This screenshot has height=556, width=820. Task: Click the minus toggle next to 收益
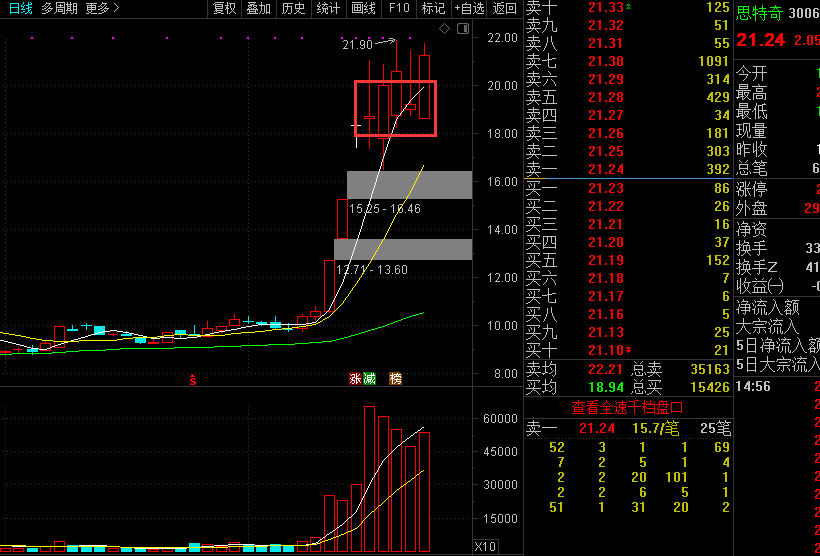pos(776,287)
